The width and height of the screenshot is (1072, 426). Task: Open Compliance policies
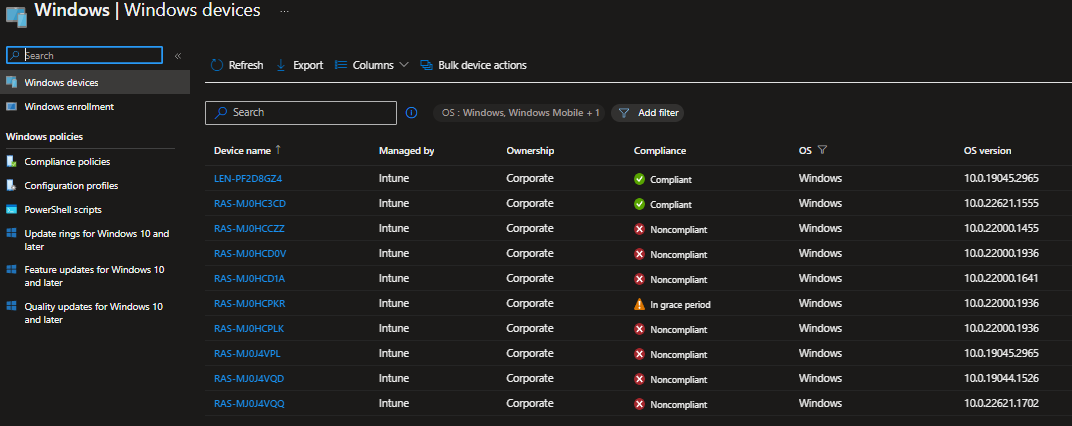67,161
